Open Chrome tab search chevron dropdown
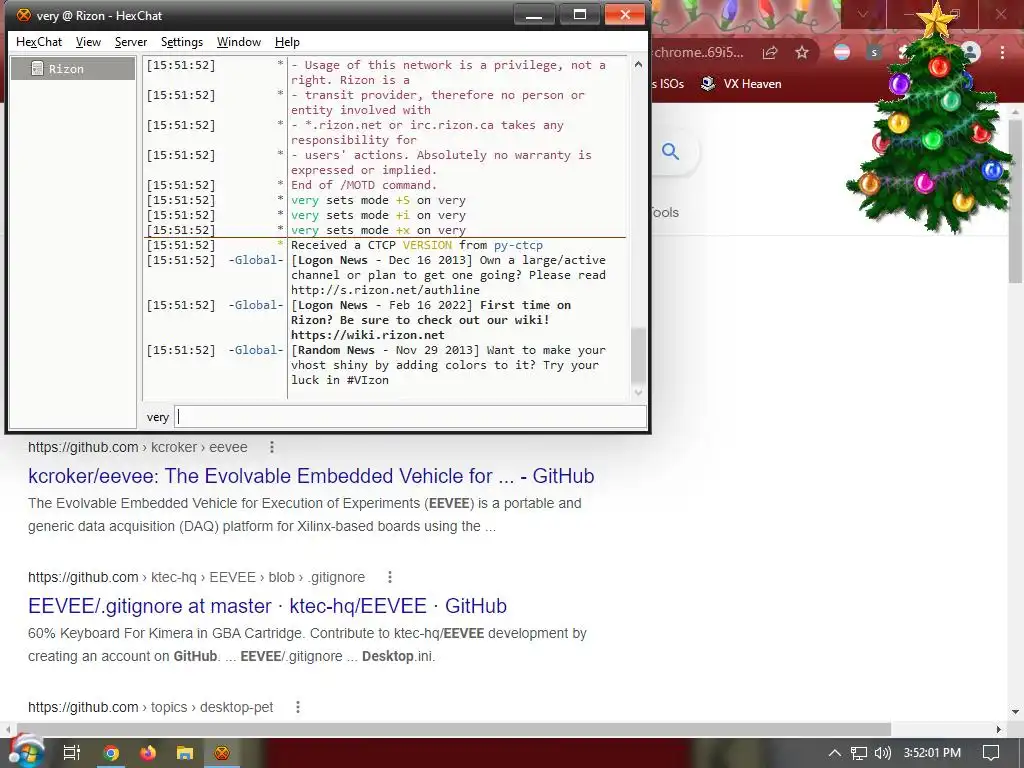This screenshot has height=768, width=1024. pyautogui.click(x=863, y=14)
